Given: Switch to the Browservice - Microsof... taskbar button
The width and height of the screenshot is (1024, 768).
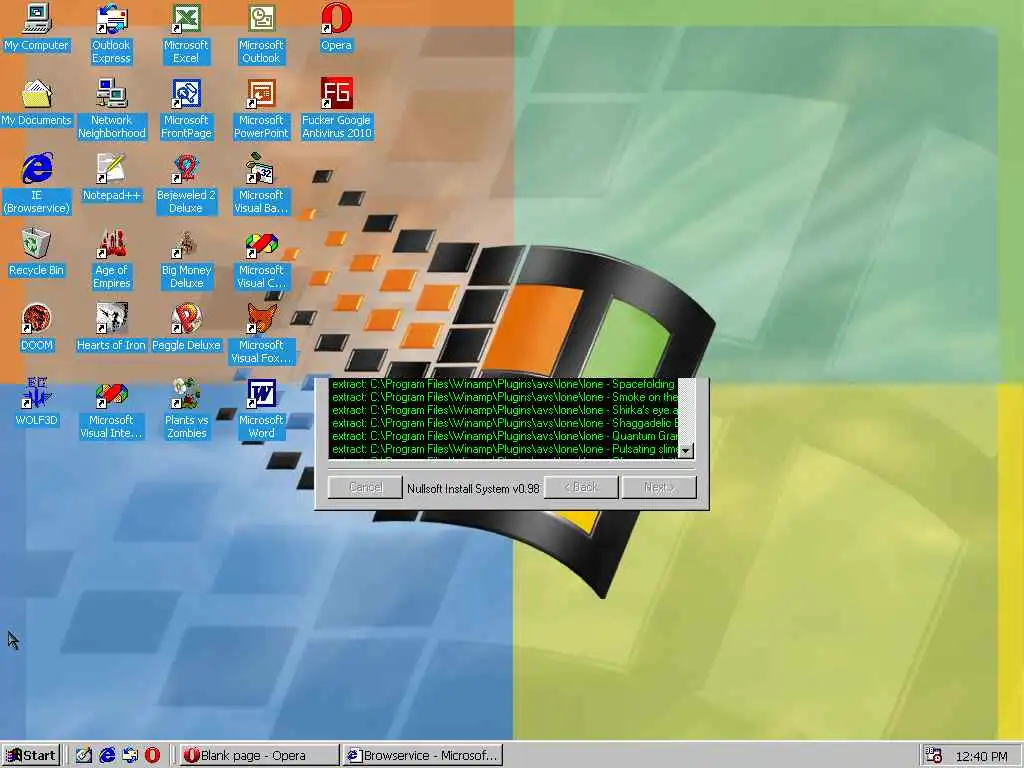Looking at the screenshot, I should (x=423, y=755).
